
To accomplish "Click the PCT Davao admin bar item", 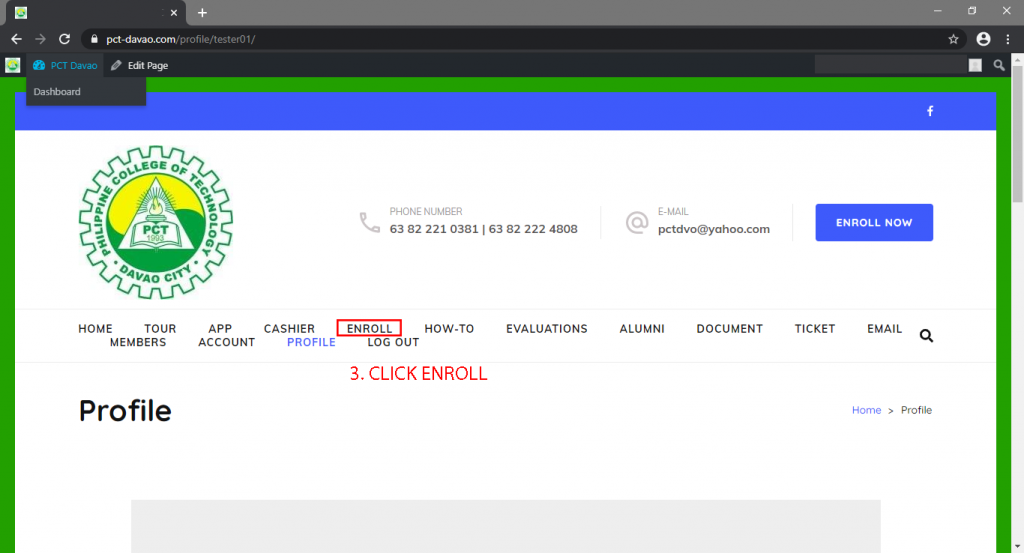I will [x=65, y=65].
